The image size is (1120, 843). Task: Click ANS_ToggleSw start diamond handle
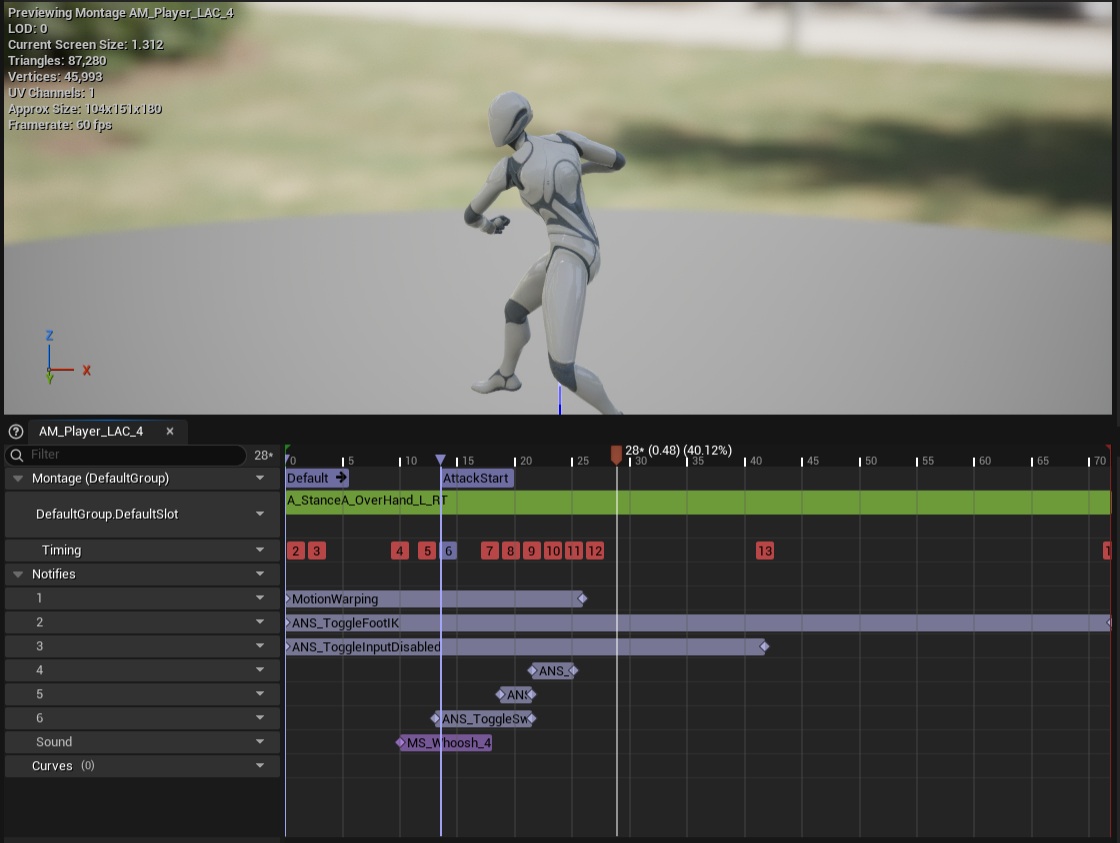pos(436,719)
